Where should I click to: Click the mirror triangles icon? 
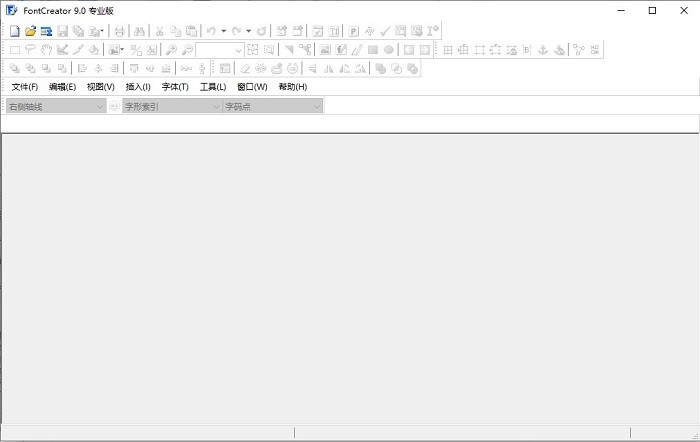[x=329, y=68]
